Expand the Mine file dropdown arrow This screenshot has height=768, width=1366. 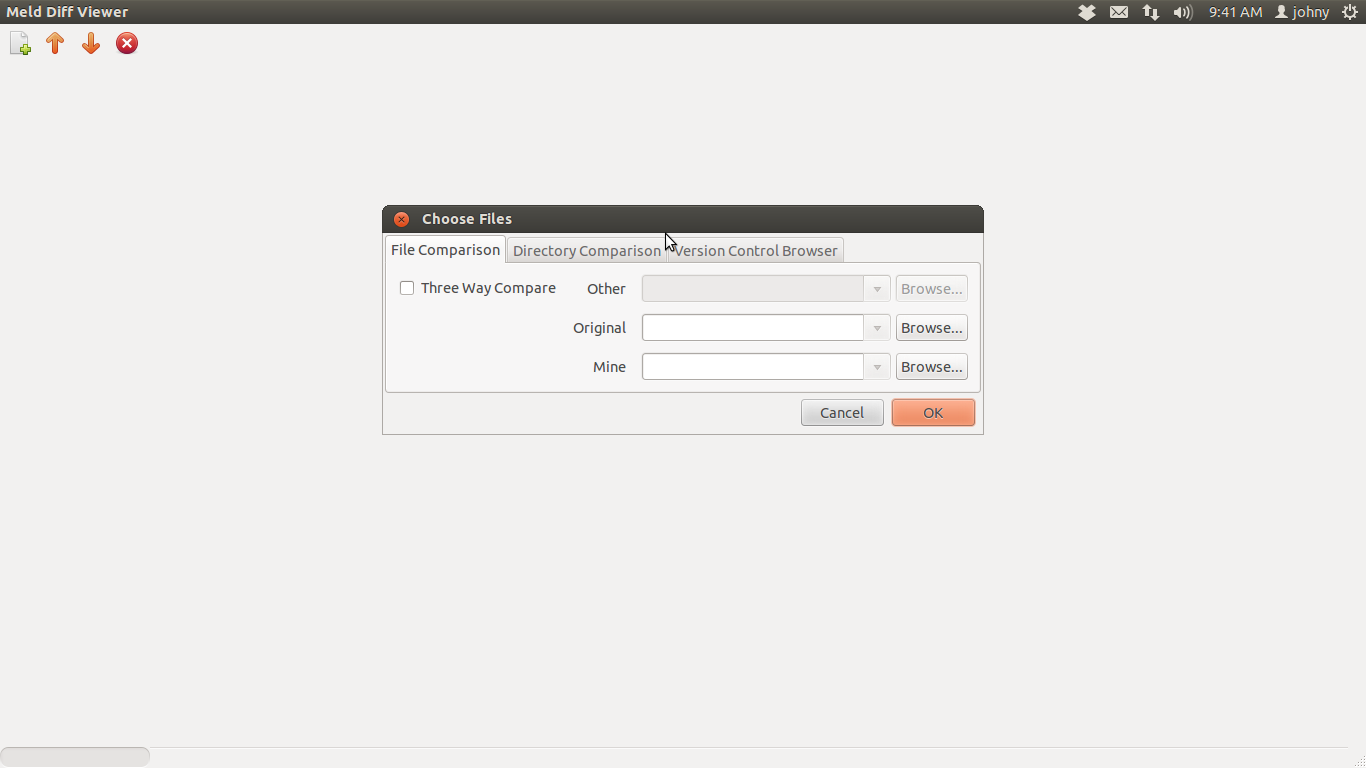[877, 367]
